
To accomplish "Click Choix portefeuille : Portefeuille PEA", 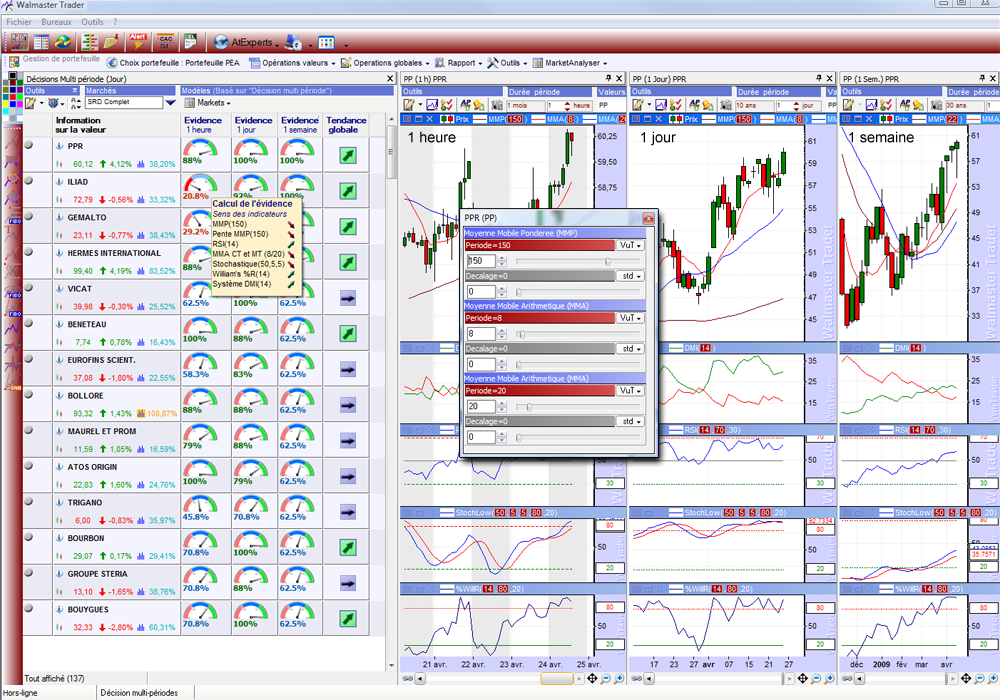I will (173, 63).
